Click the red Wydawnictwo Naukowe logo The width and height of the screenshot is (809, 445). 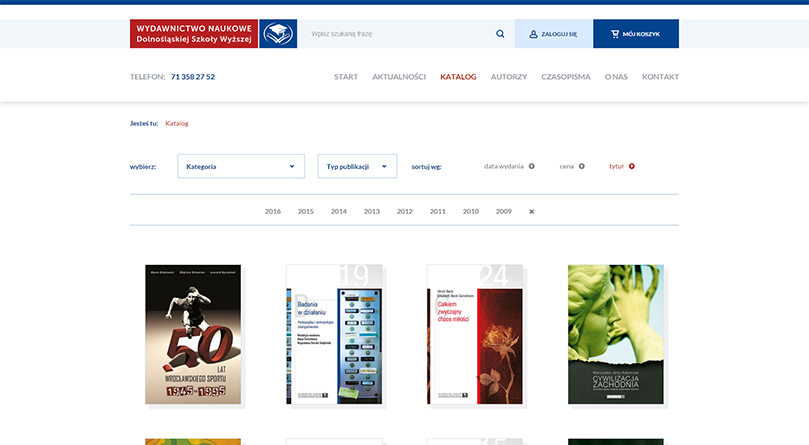(194, 34)
